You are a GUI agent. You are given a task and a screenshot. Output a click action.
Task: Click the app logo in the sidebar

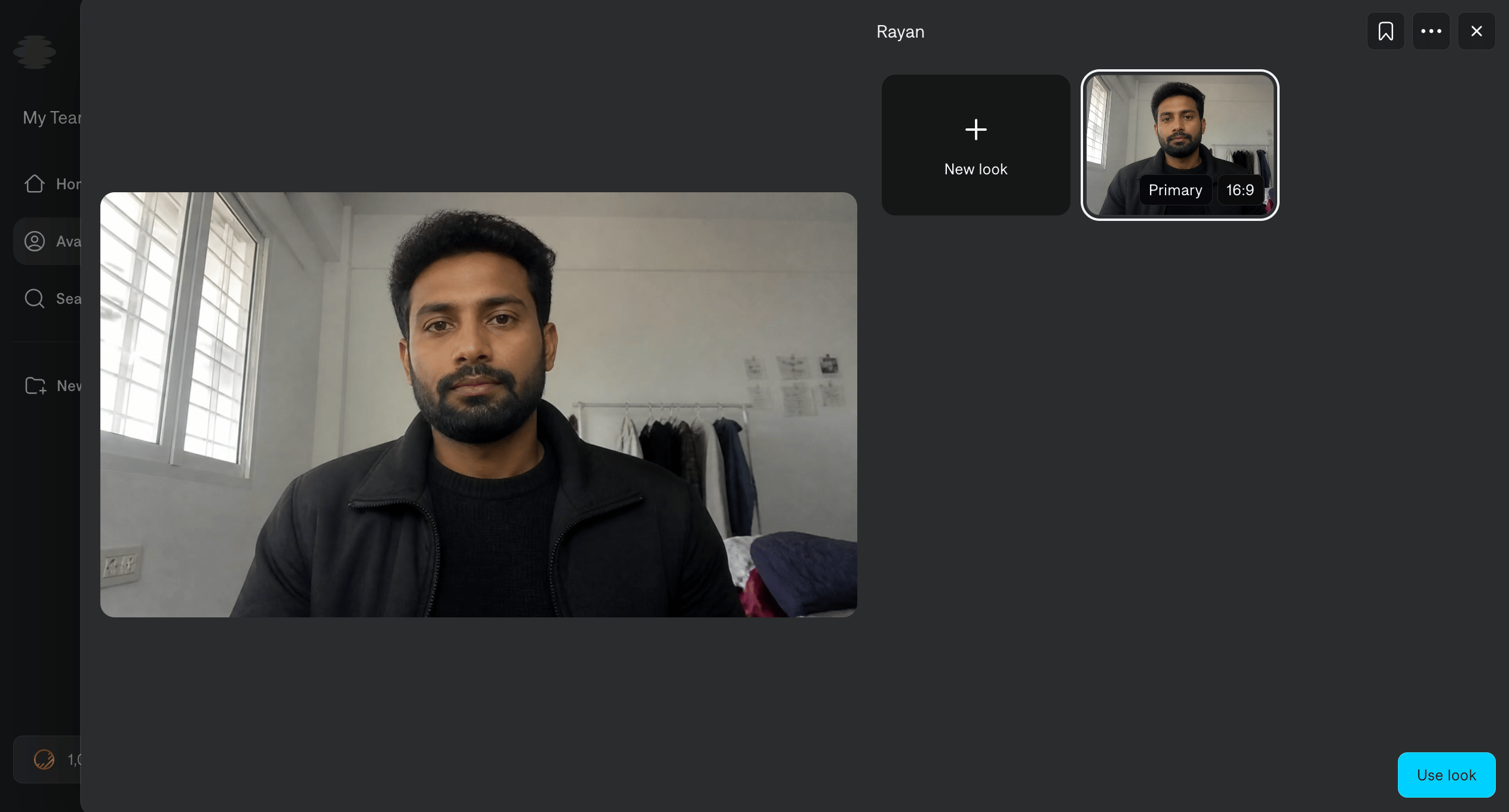pos(35,52)
